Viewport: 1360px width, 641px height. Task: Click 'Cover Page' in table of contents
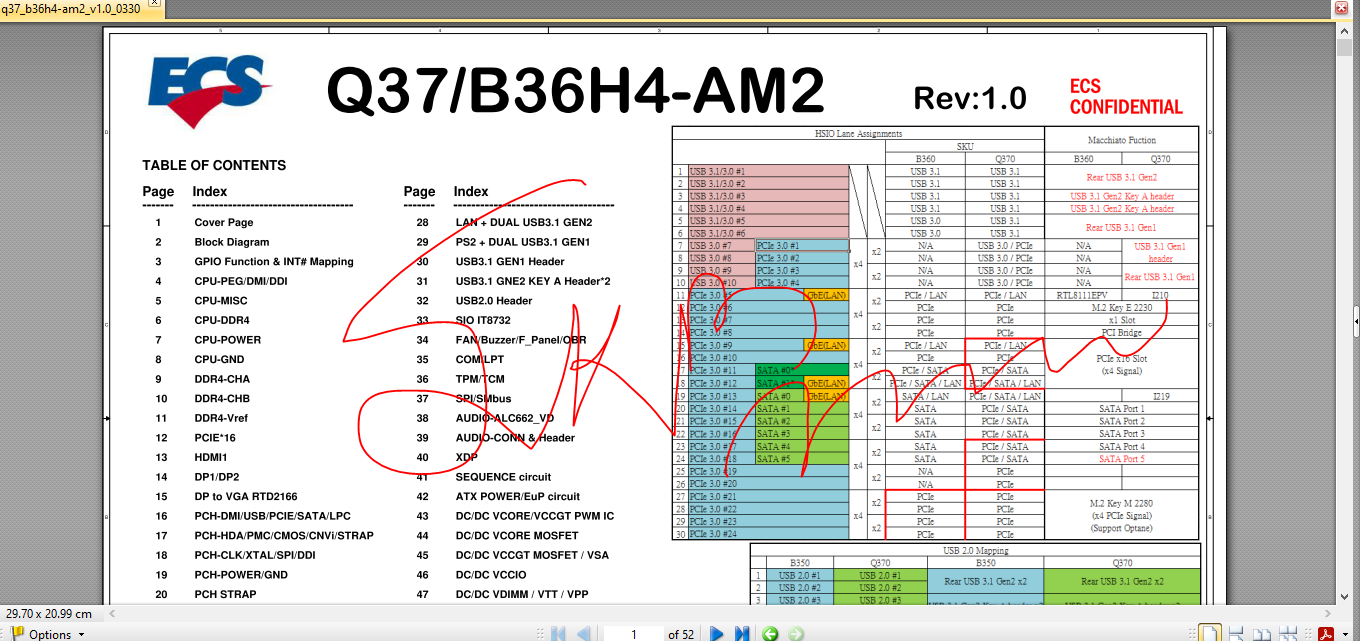pyautogui.click(x=224, y=222)
